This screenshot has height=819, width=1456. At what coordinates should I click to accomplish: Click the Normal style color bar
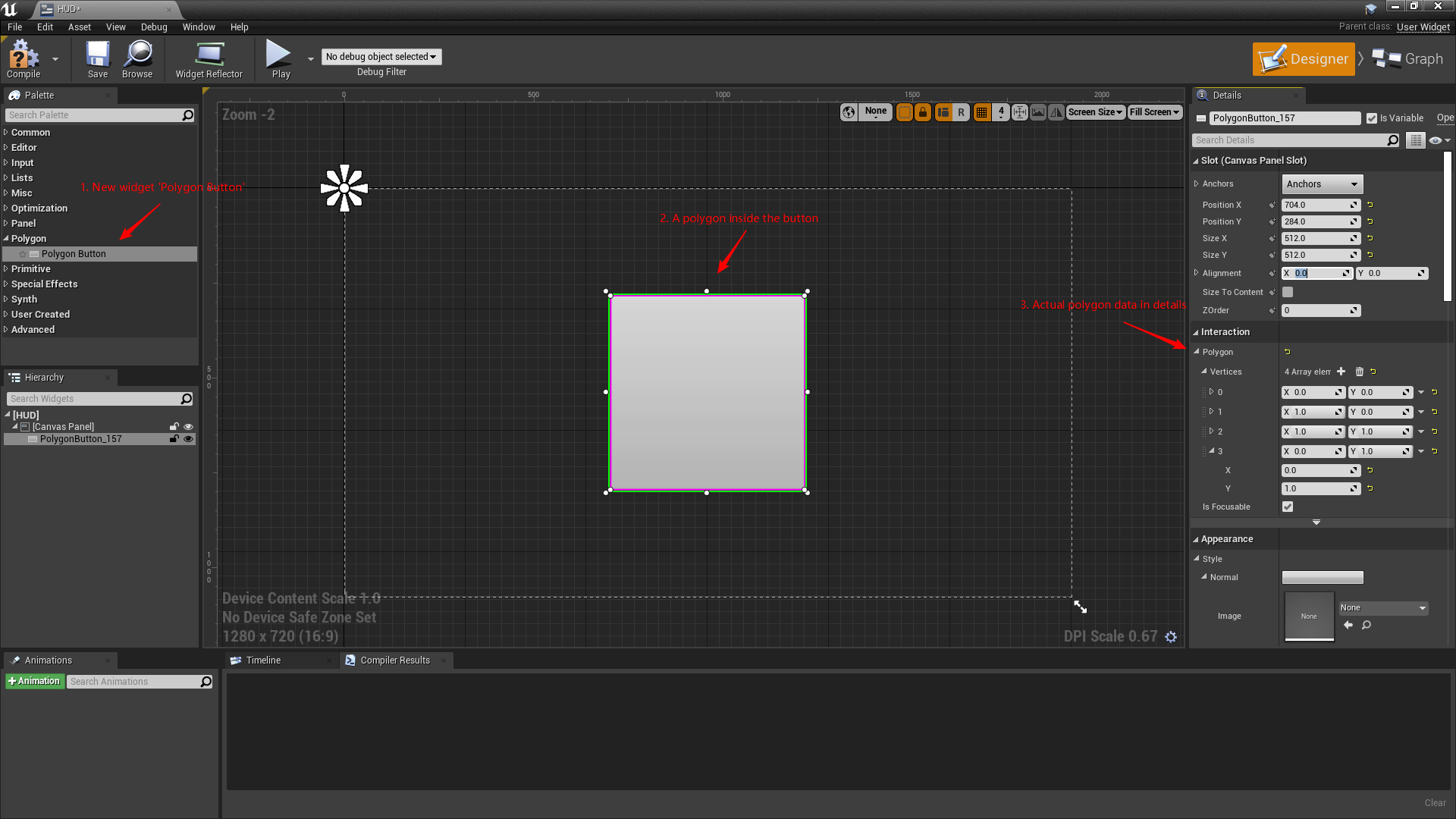[x=1323, y=578]
